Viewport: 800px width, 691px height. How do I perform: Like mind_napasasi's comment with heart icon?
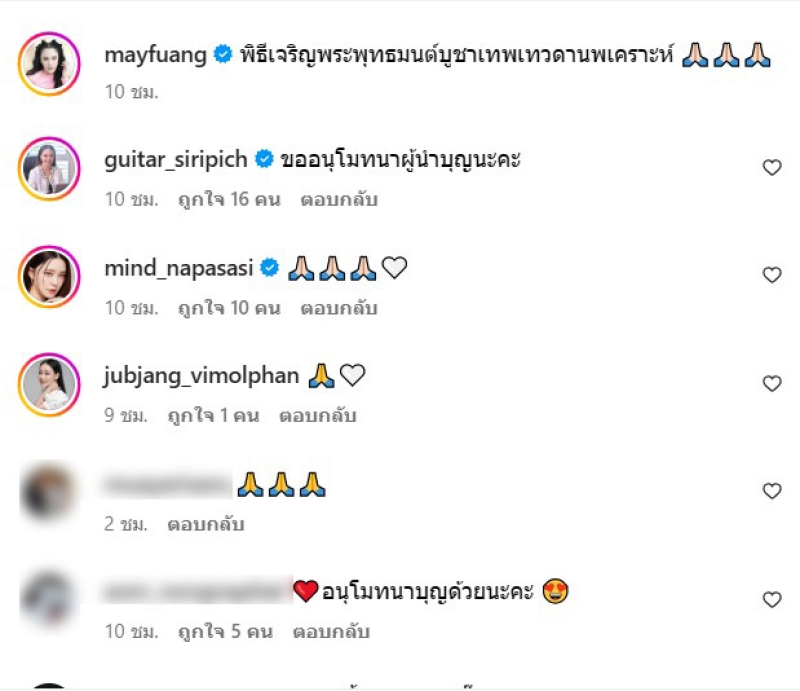tap(771, 275)
